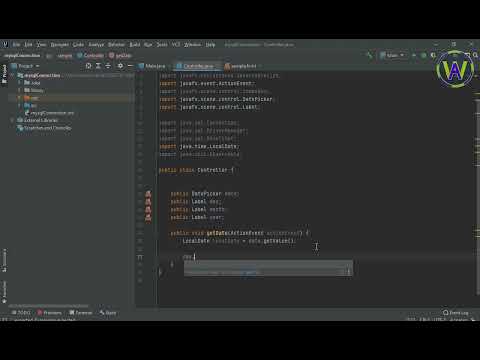
Task: Click the Build project hammer icon
Action: click(x=369, y=55)
